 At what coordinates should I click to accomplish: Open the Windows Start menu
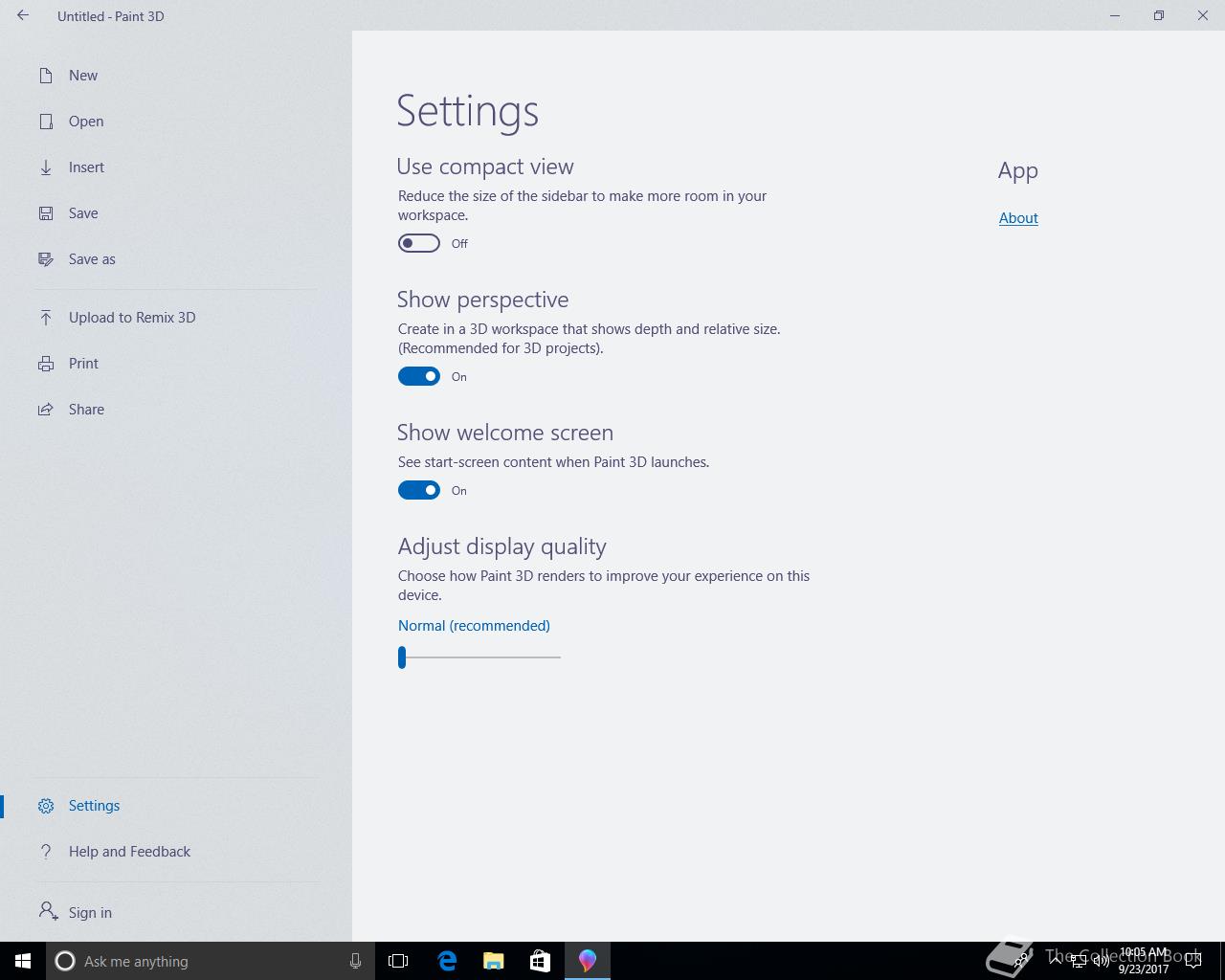point(23,961)
